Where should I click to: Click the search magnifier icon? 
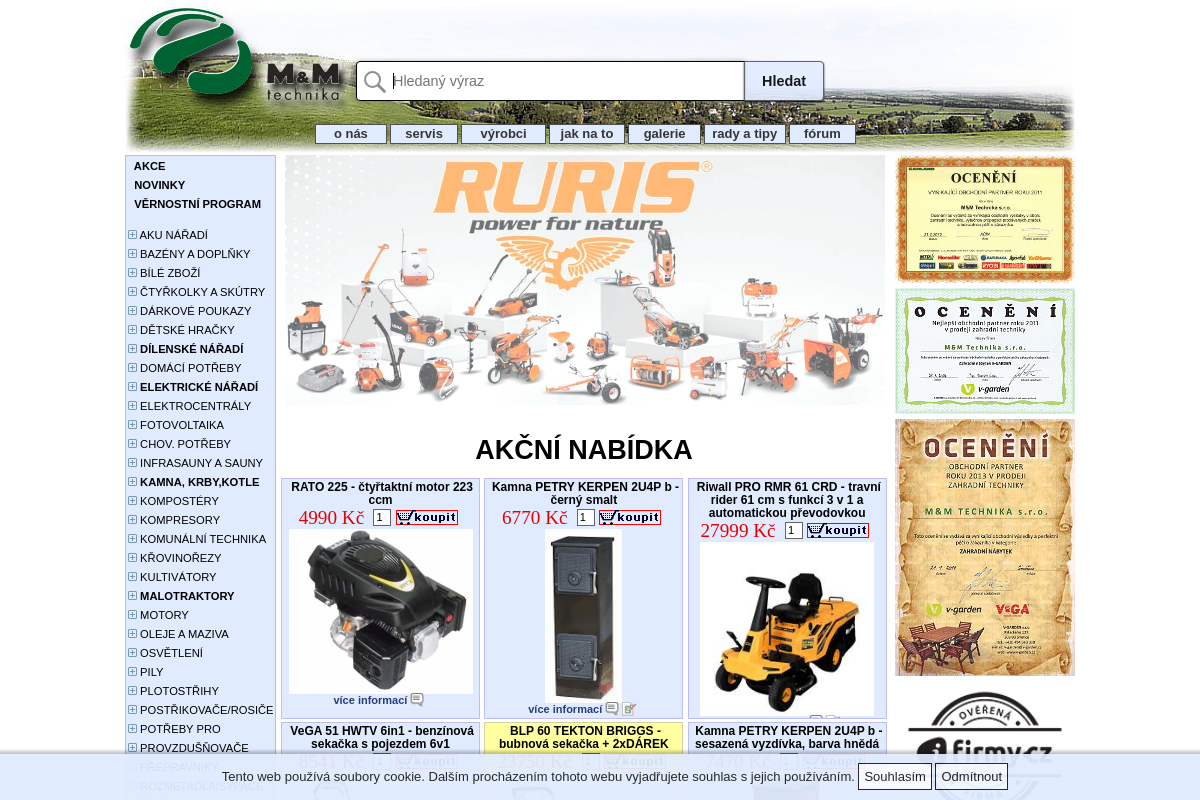tap(375, 82)
